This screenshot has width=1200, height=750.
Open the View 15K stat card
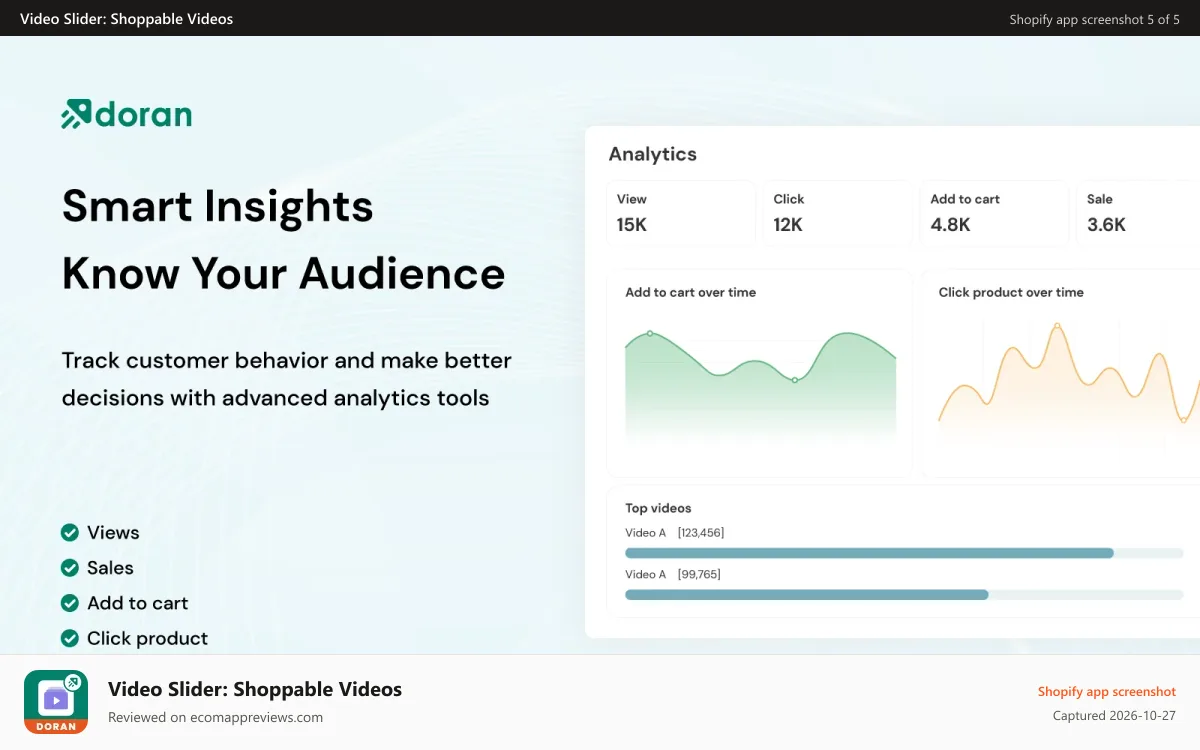(681, 213)
